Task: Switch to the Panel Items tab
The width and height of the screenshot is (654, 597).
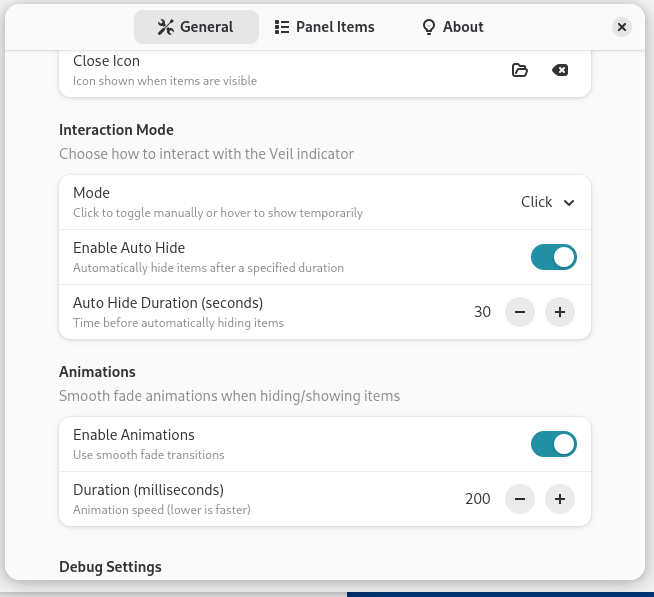Action: coord(324,27)
